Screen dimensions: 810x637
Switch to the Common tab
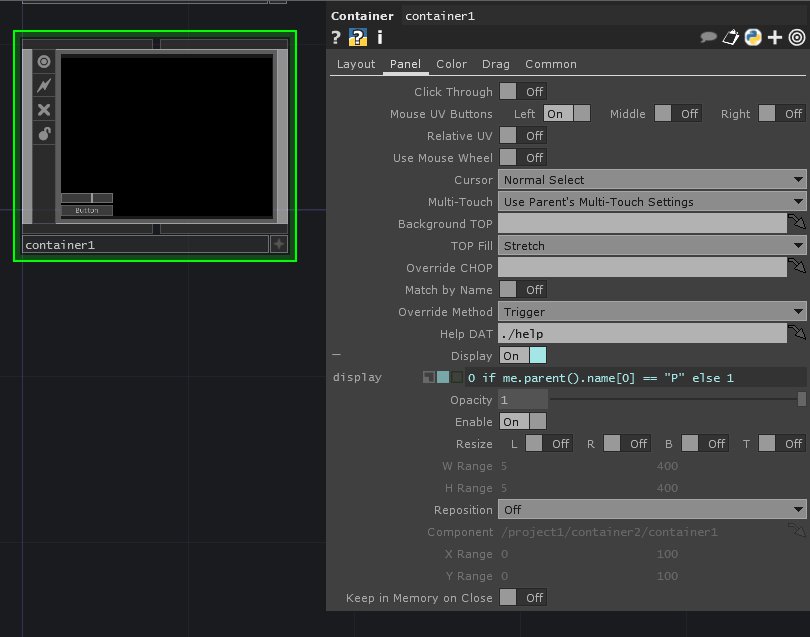[550, 64]
